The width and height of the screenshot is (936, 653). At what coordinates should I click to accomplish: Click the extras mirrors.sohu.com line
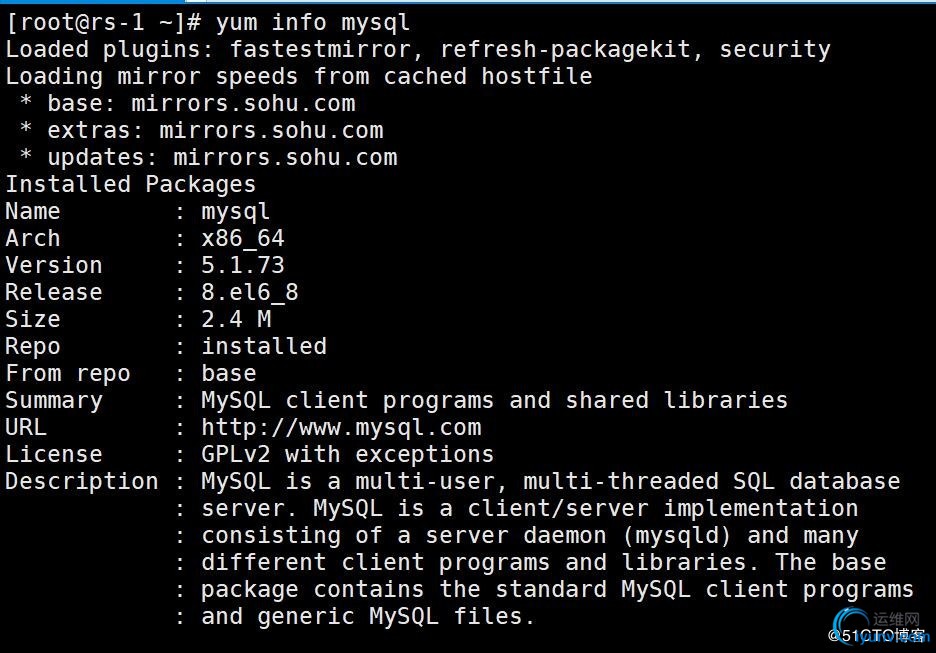[x=203, y=131]
